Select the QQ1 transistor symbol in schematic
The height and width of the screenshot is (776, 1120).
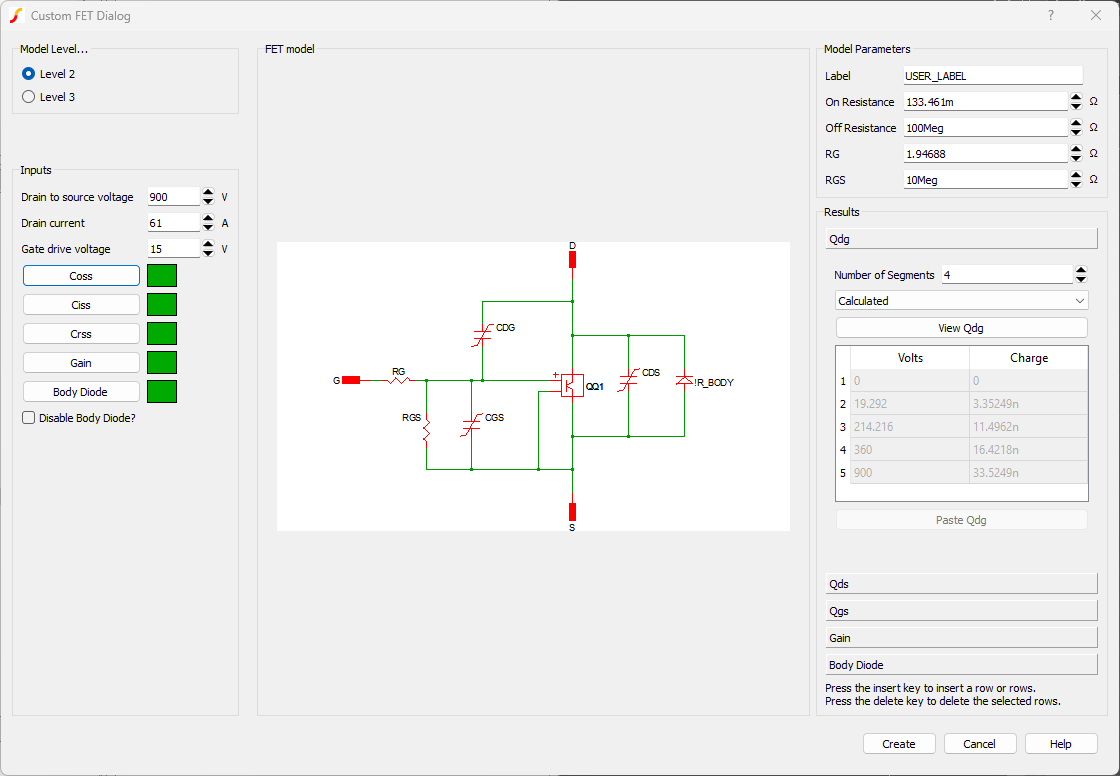click(572, 385)
